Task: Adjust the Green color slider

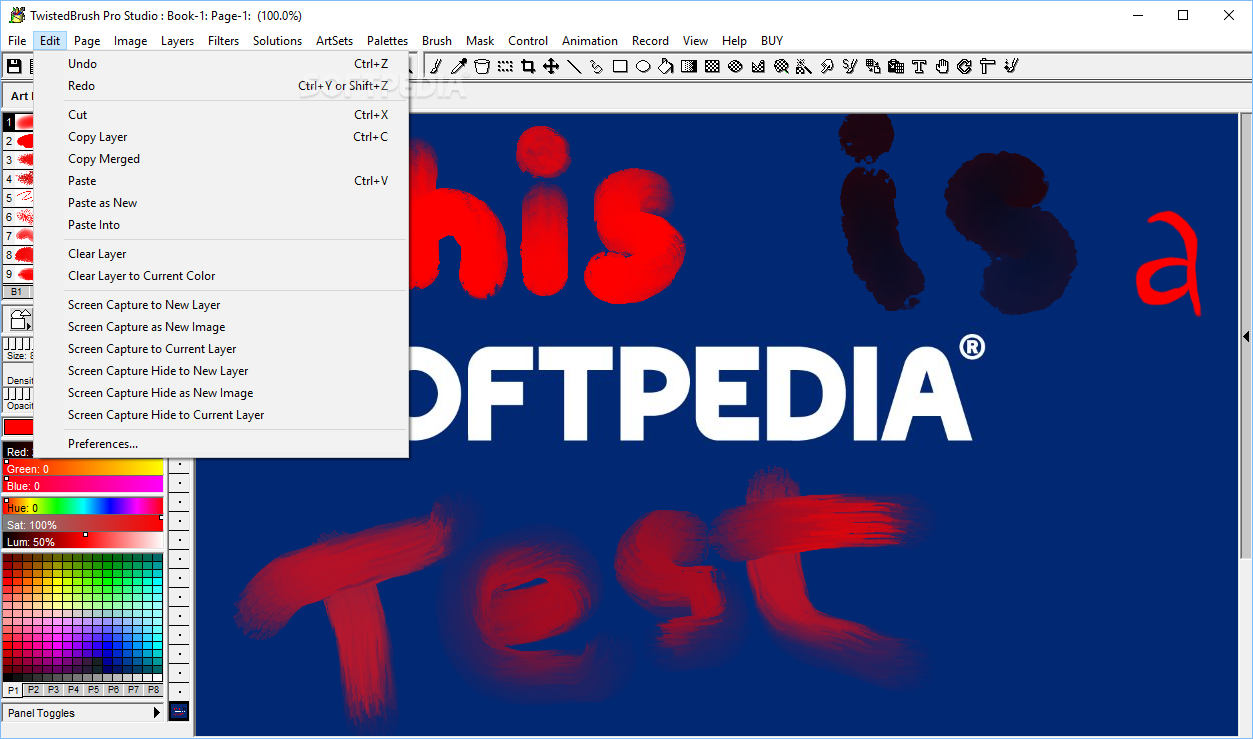Action: click(x=83, y=469)
